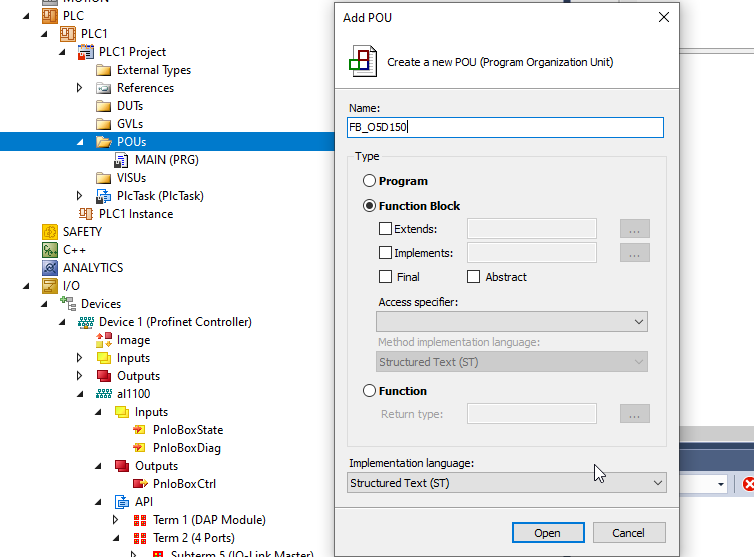
Task: Click the ANALYTICS node icon
Action: pos(50,268)
